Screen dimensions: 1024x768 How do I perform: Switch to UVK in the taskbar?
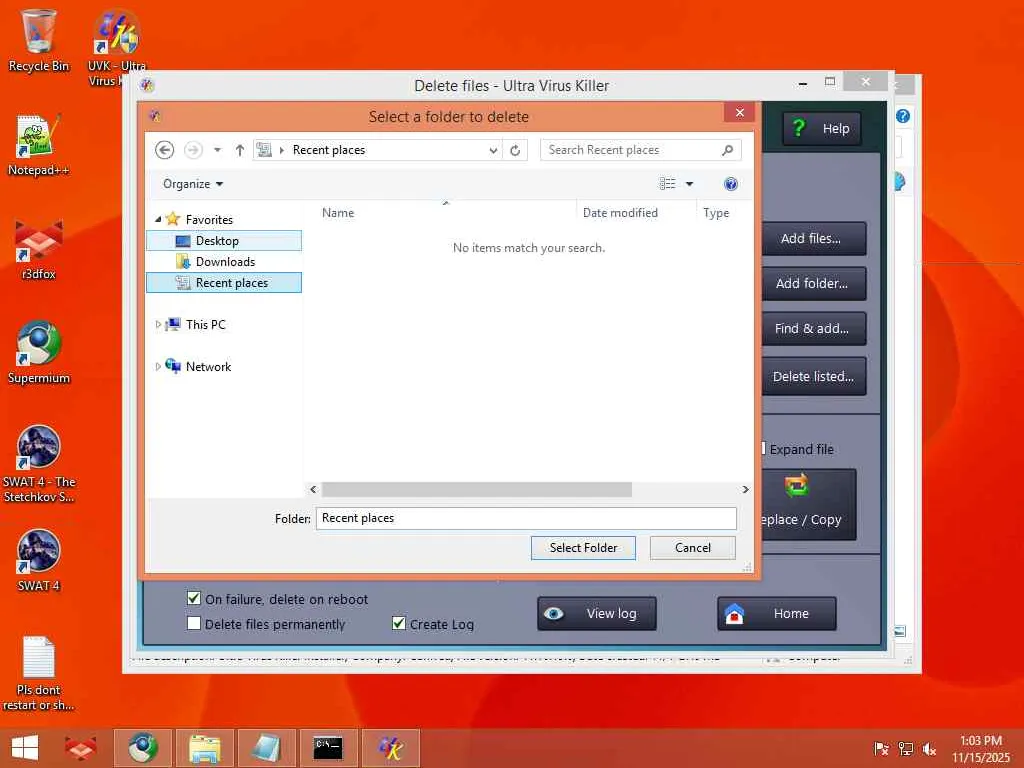(391, 748)
